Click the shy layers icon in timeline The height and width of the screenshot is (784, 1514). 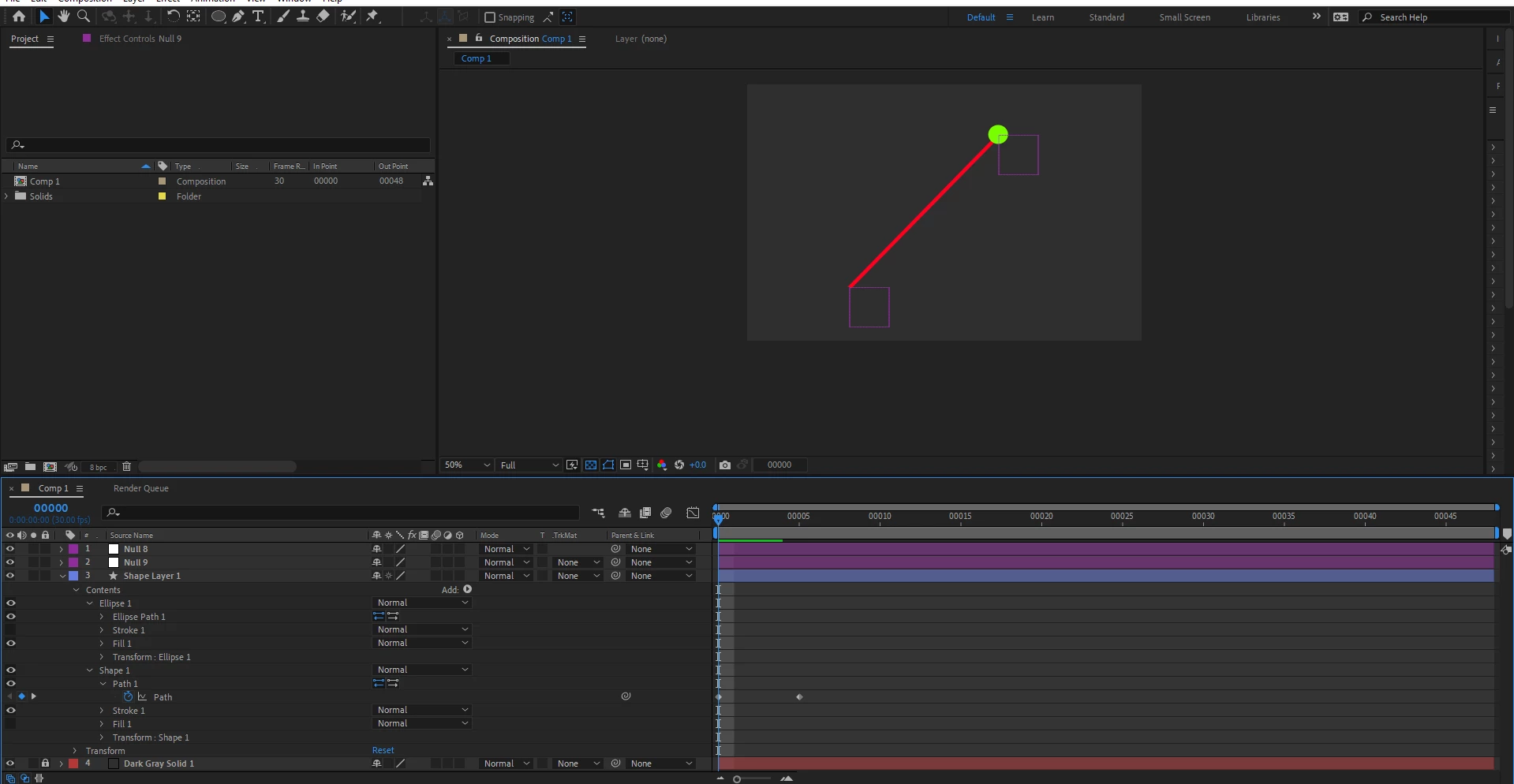click(x=625, y=513)
